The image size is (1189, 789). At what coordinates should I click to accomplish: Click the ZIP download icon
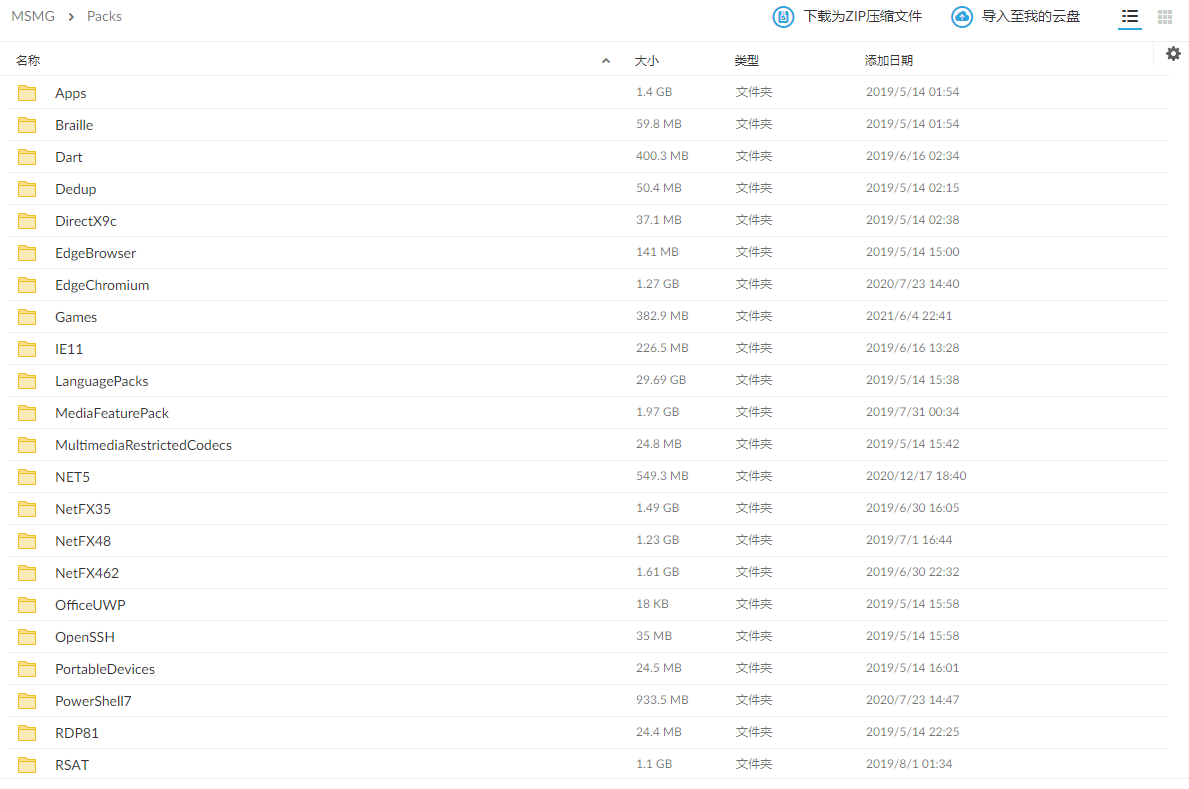point(783,17)
